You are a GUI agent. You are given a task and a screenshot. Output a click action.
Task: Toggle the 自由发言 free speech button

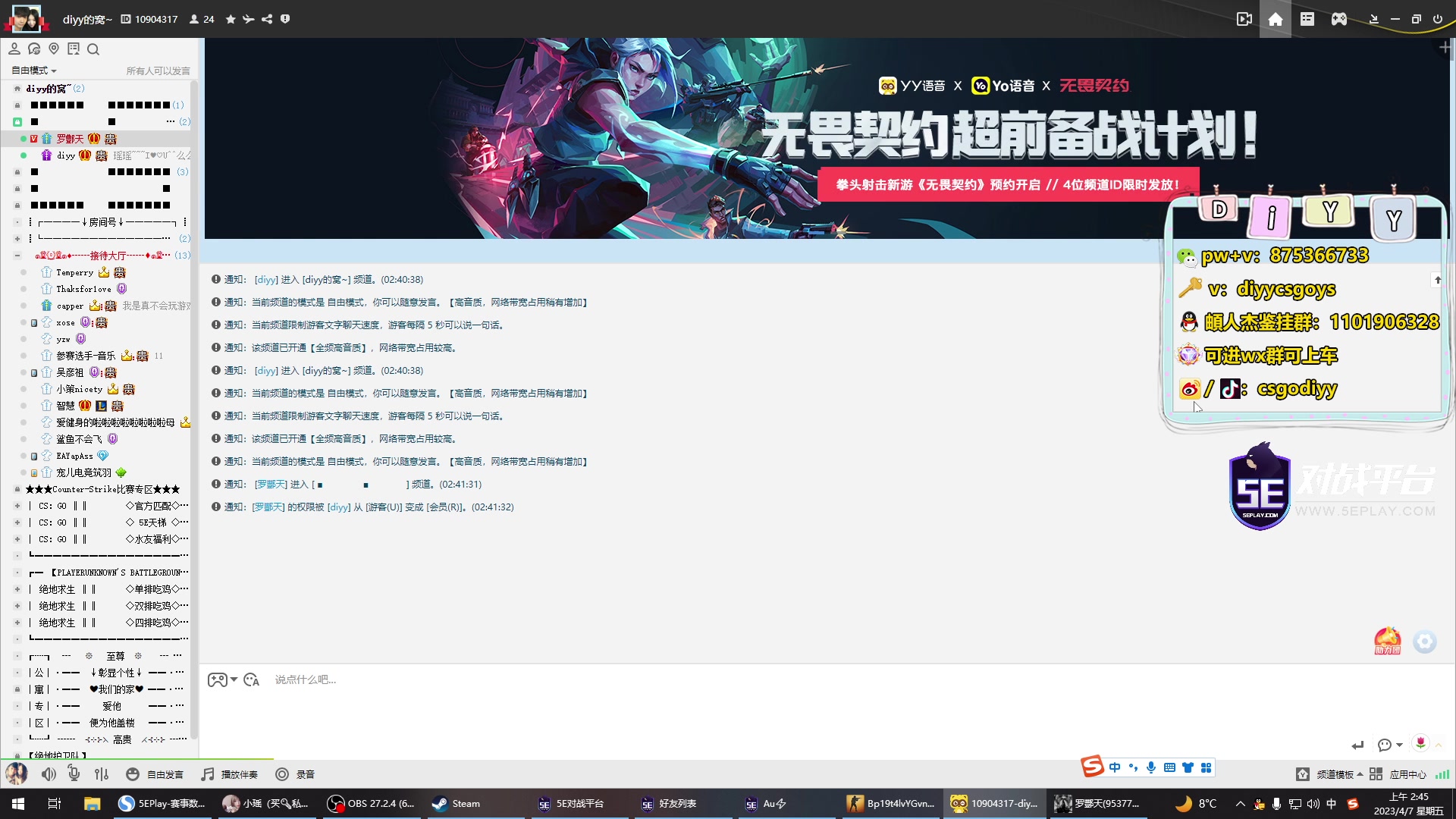point(155,774)
